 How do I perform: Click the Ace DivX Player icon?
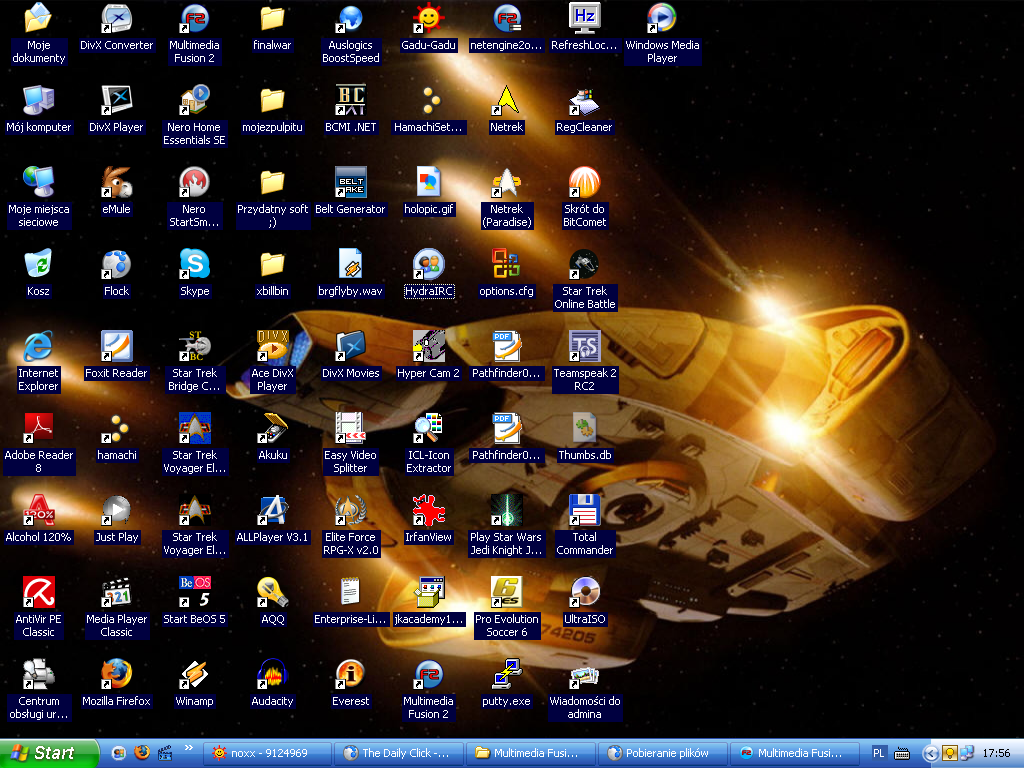point(272,346)
